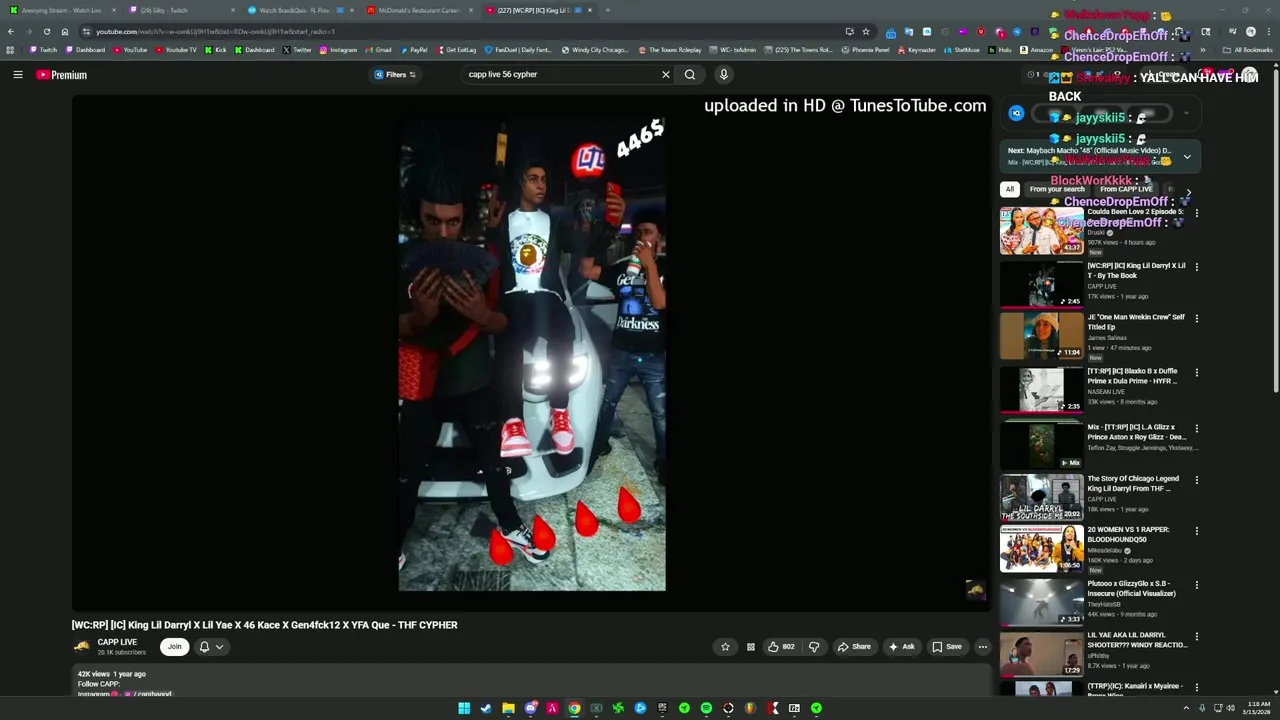
Task: Clear the search box with the X
Action: click(x=665, y=74)
